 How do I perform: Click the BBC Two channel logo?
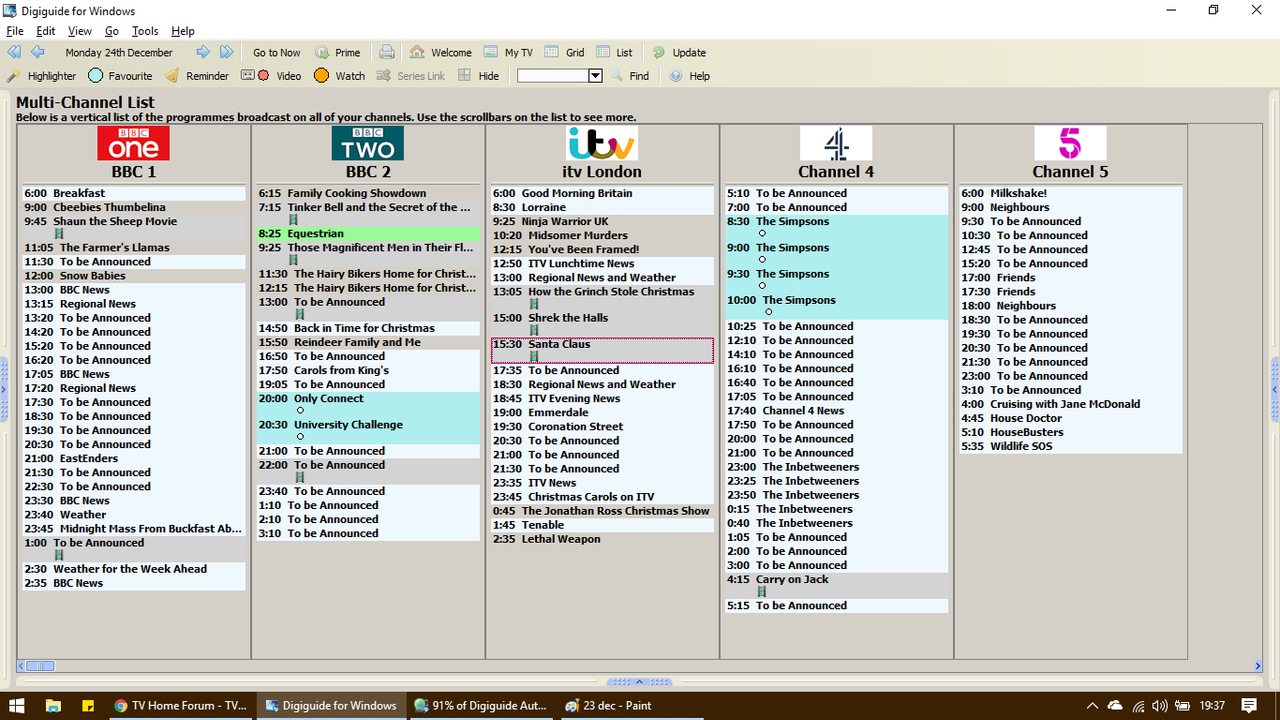tap(368, 143)
